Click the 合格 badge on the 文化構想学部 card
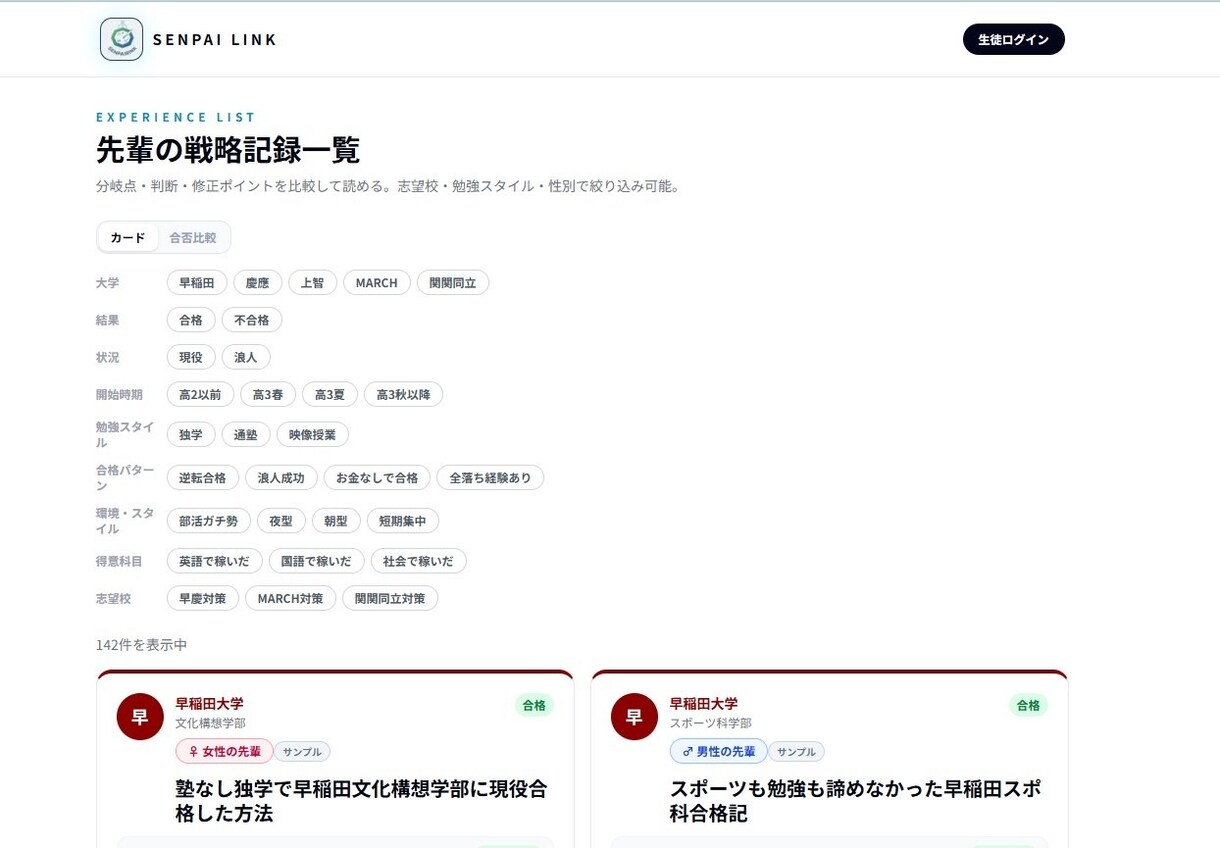Screen dimensions: 1220x848 pyautogui.click(x=534, y=705)
